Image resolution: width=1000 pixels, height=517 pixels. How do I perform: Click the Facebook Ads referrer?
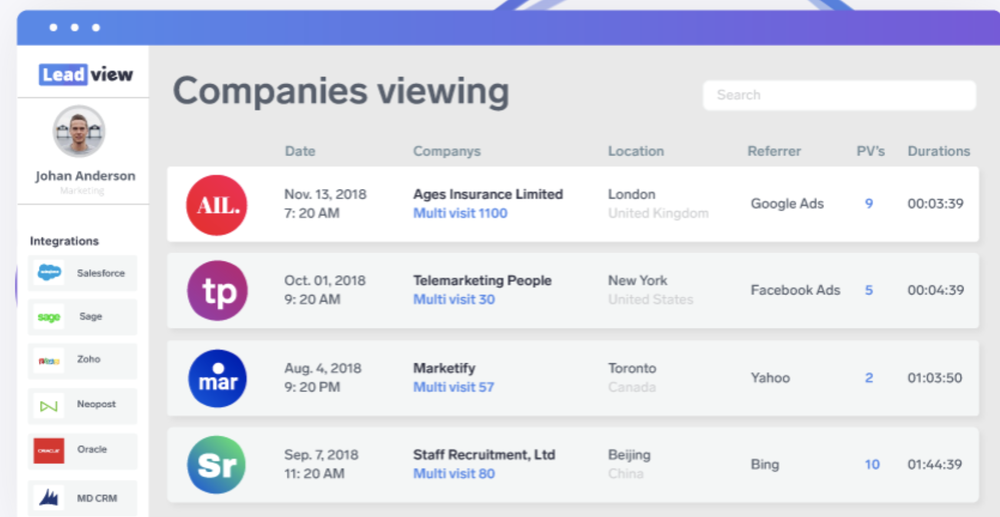click(x=795, y=290)
